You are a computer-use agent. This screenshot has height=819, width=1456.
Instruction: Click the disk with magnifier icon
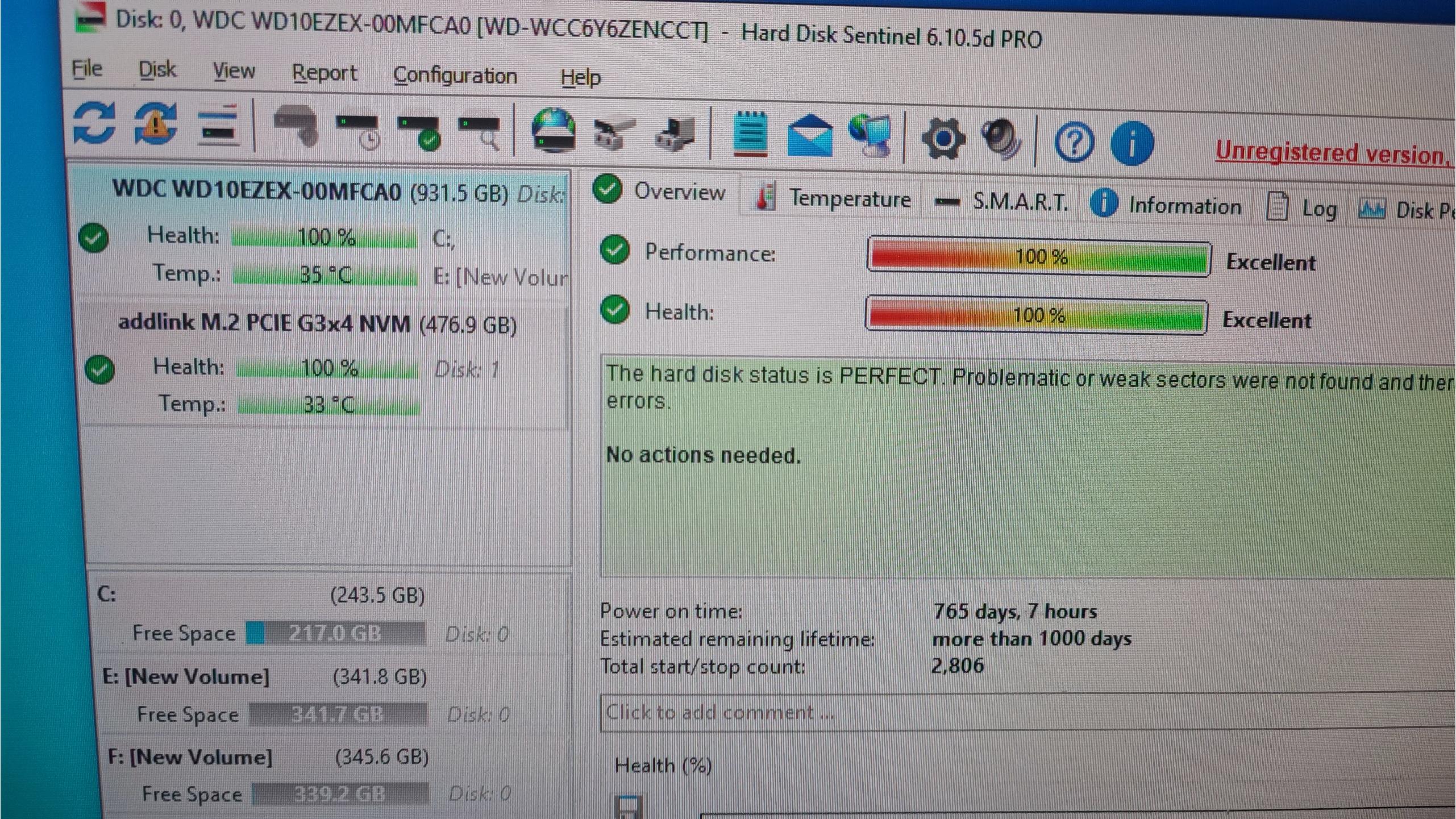coord(480,134)
